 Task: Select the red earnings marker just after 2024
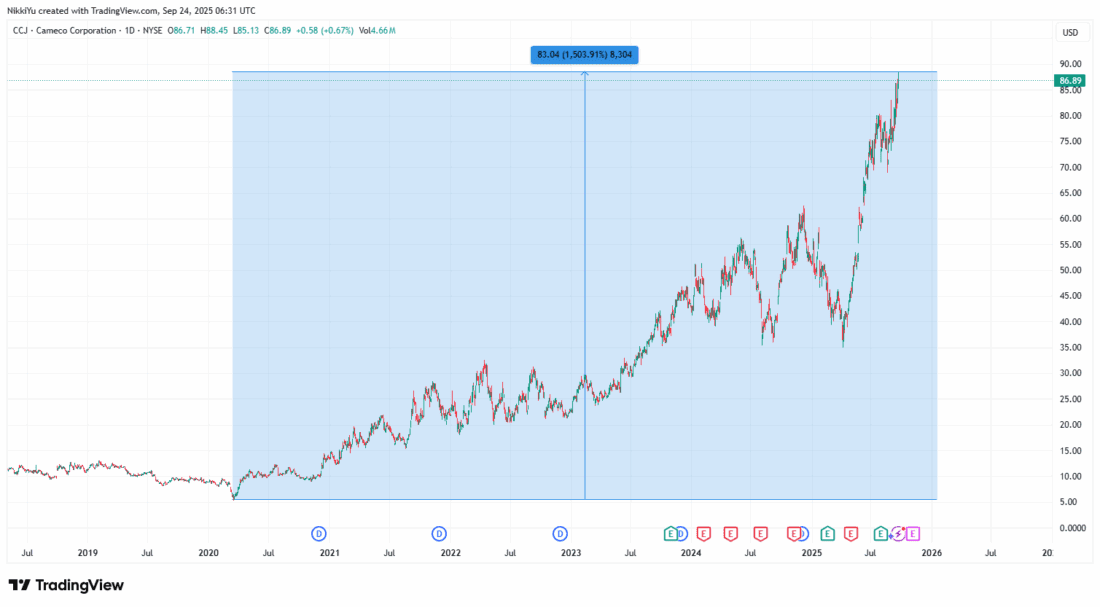point(704,533)
